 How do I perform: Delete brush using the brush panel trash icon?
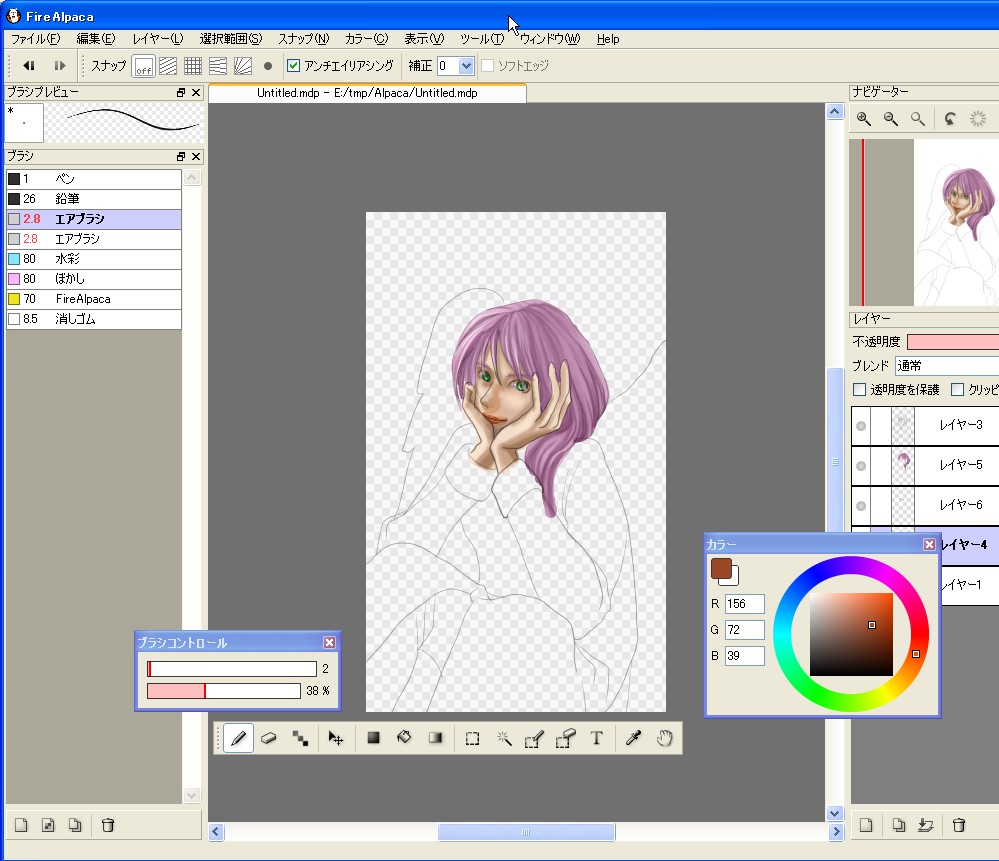(108, 825)
